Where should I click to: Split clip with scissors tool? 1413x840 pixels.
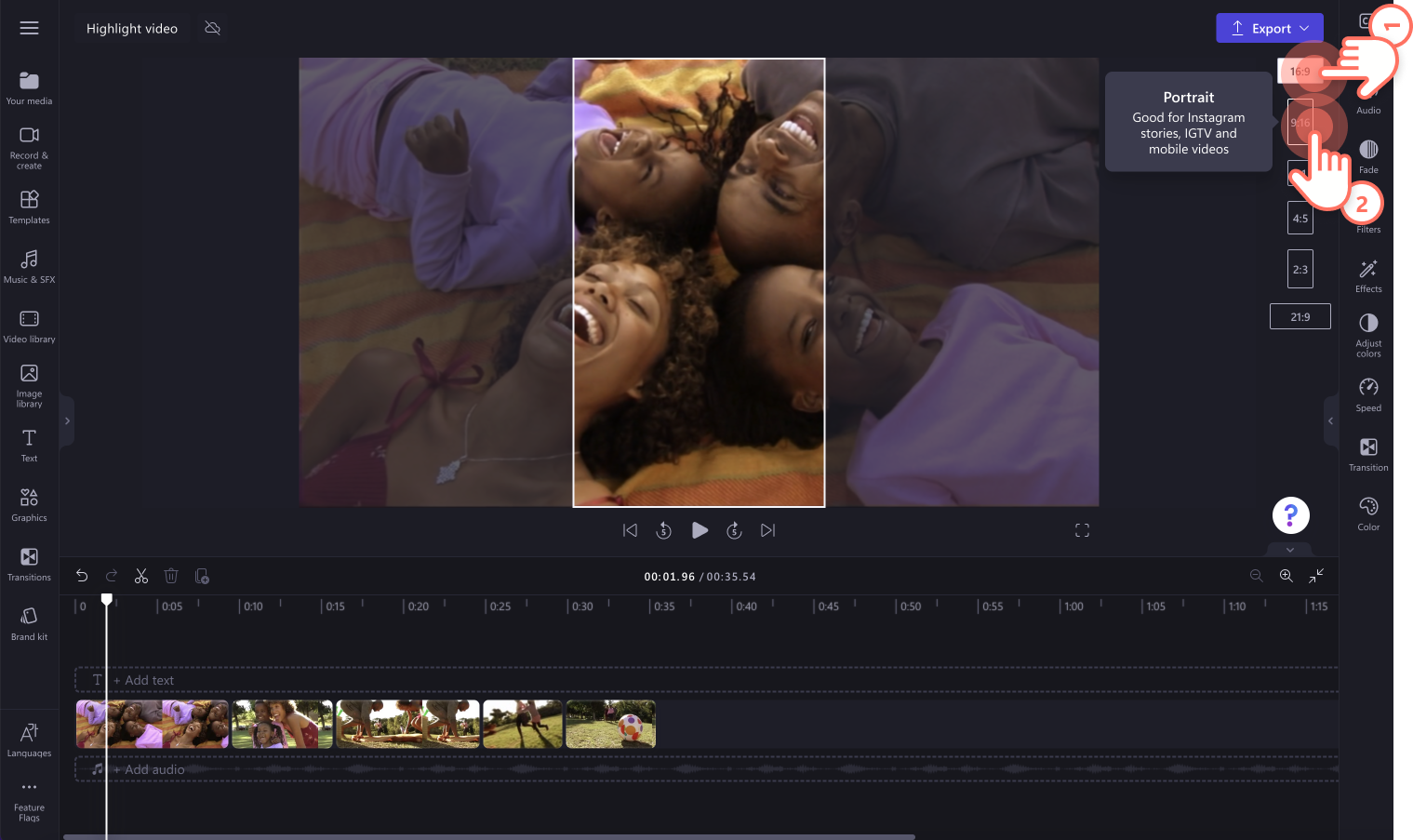point(141,576)
